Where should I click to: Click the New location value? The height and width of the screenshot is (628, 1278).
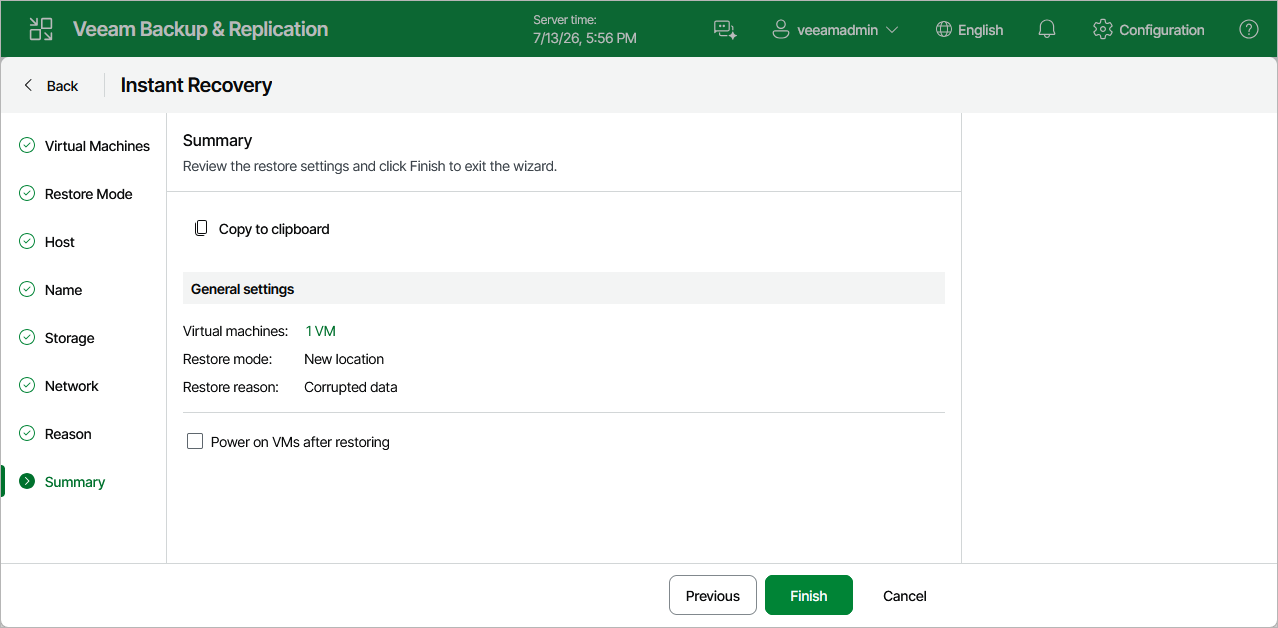[x=344, y=359]
